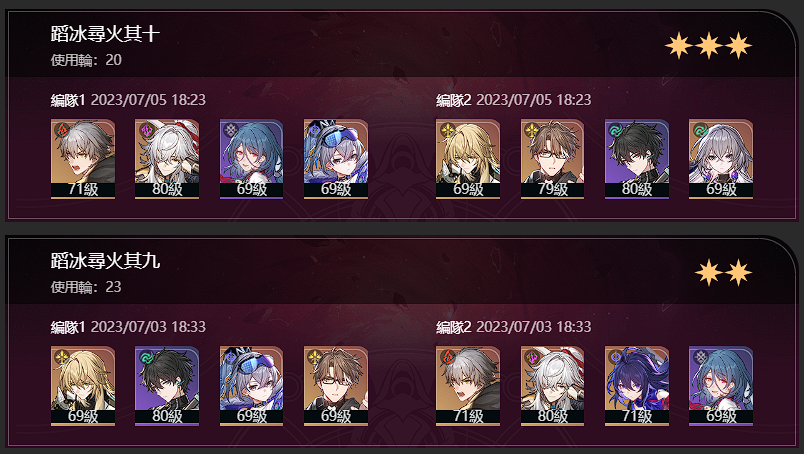Image resolution: width=804 pixels, height=454 pixels.
Task: Click Luocha's portrait in 其十 編隊2
Action: (x=468, y=159)
